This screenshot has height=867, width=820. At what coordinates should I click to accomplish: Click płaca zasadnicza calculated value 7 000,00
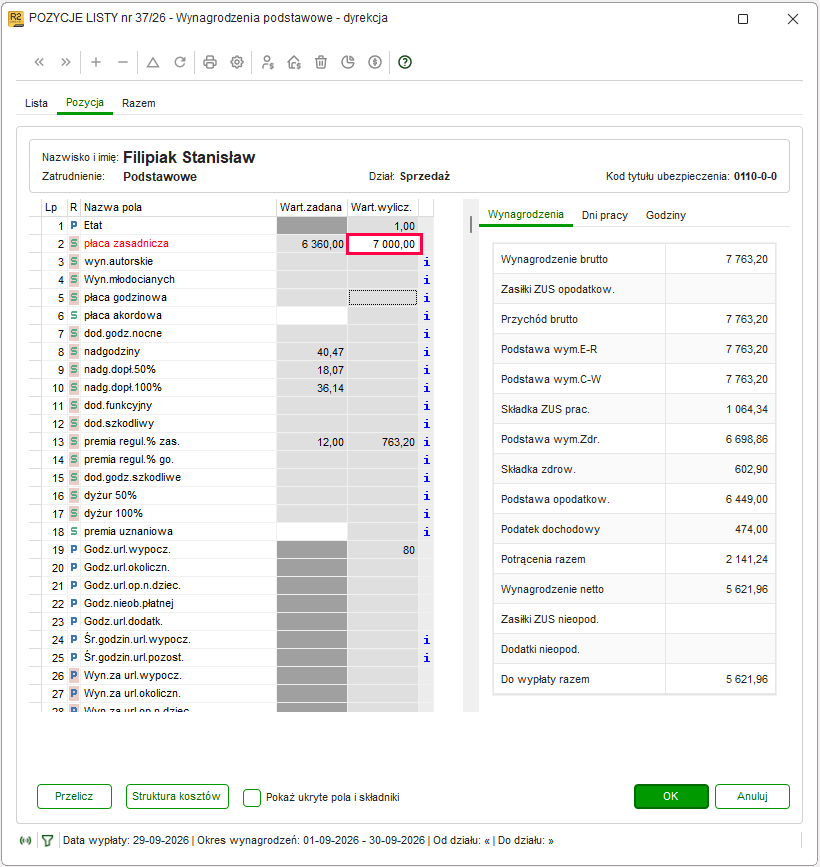[384, 244]
